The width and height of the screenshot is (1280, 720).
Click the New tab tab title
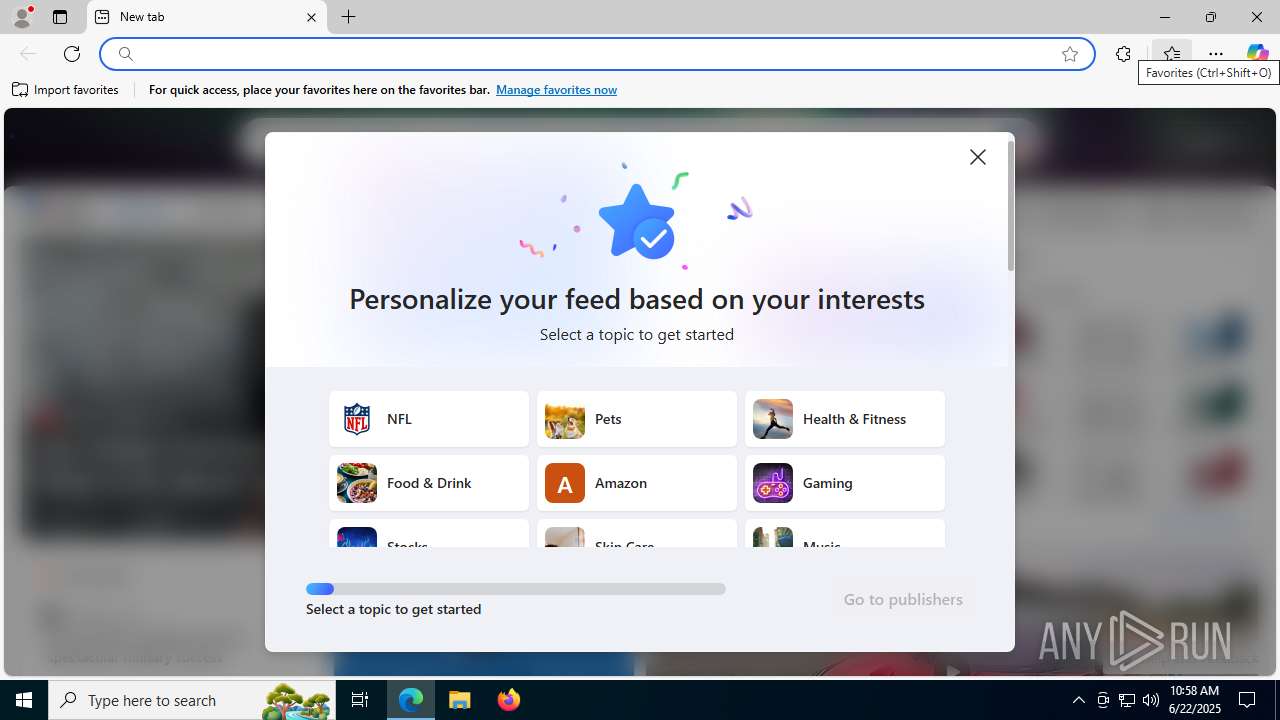(x=142, y=17)
